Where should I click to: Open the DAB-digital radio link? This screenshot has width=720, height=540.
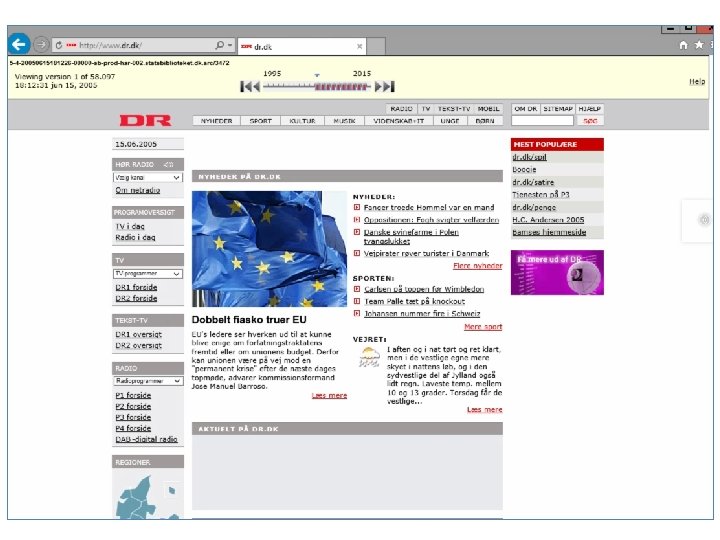[146, 439]
